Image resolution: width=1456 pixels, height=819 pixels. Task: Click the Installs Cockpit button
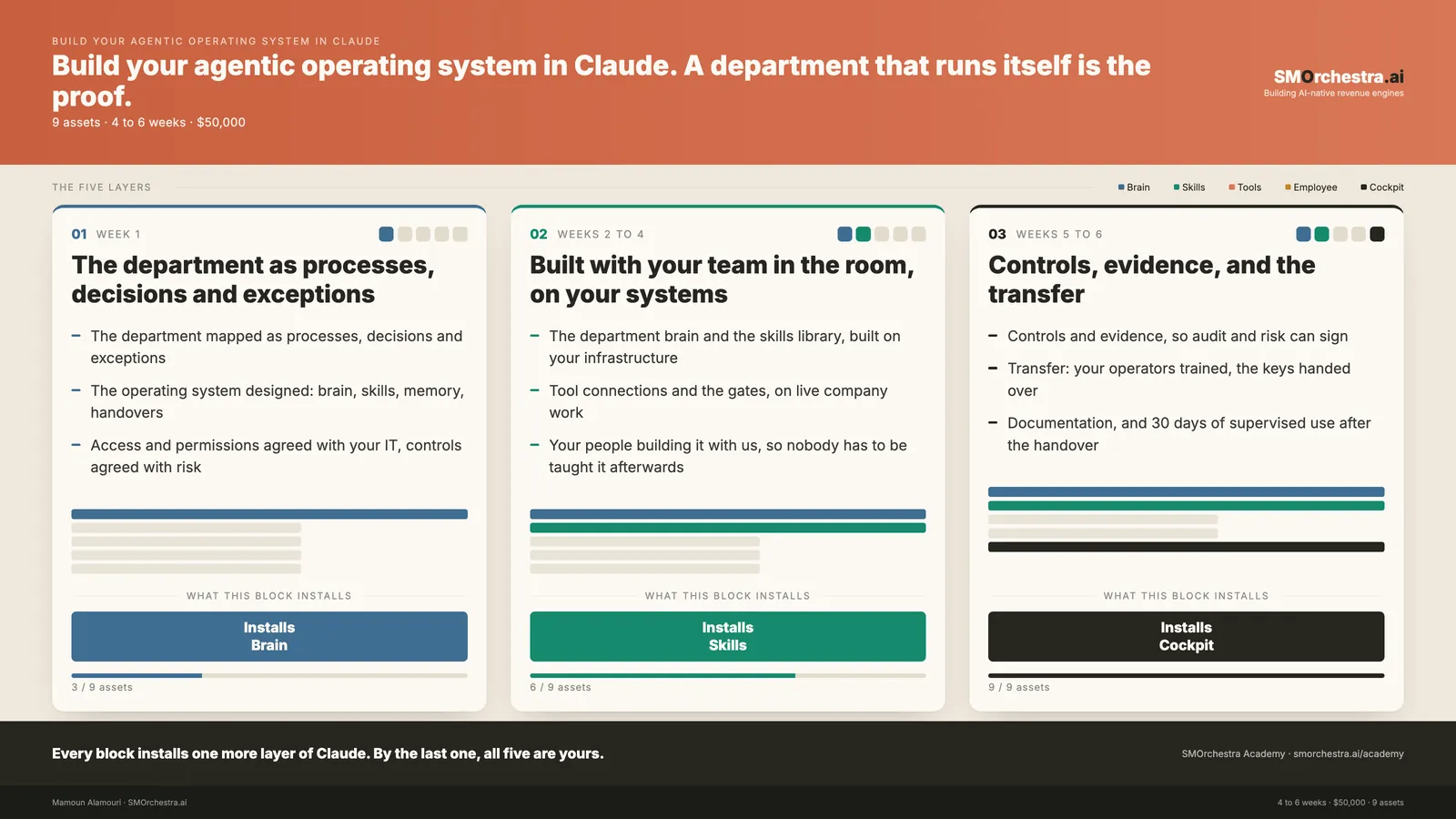click(1187, 636)
